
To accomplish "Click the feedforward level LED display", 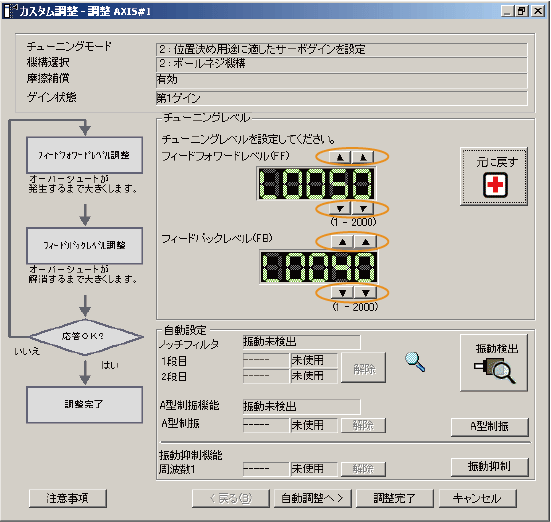I will click(x=316, y=183).
